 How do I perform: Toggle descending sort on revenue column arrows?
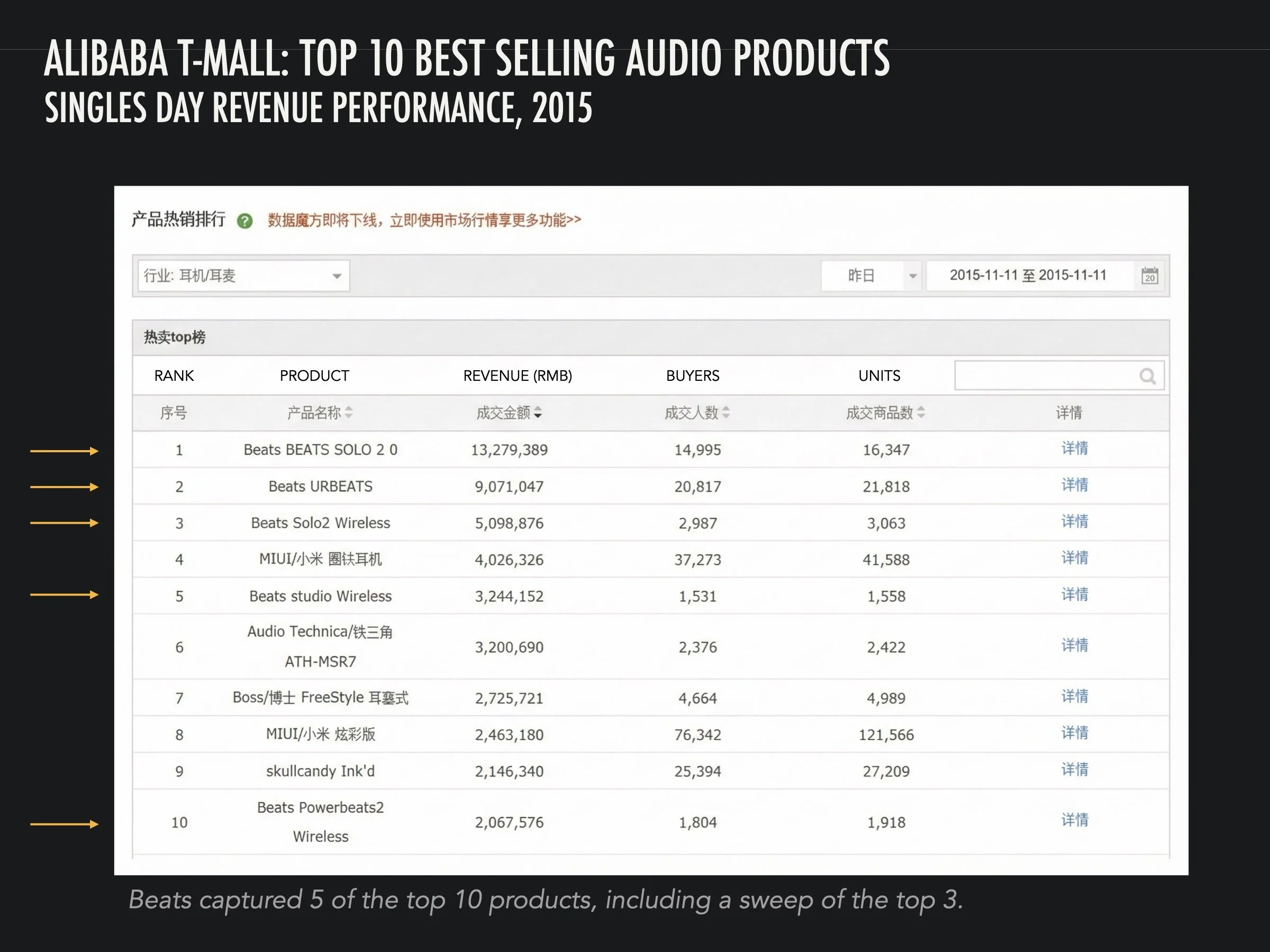point(539,413)
